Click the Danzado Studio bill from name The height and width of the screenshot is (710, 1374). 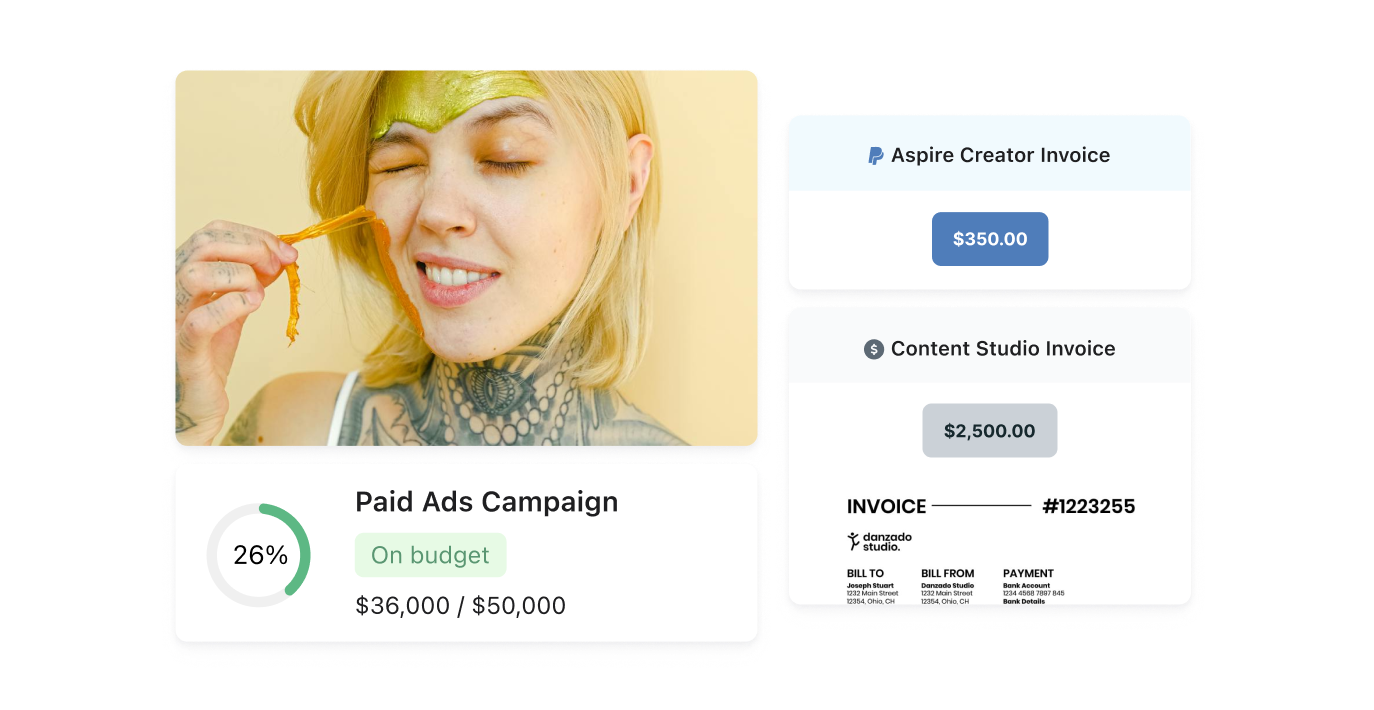click(948, 586)
